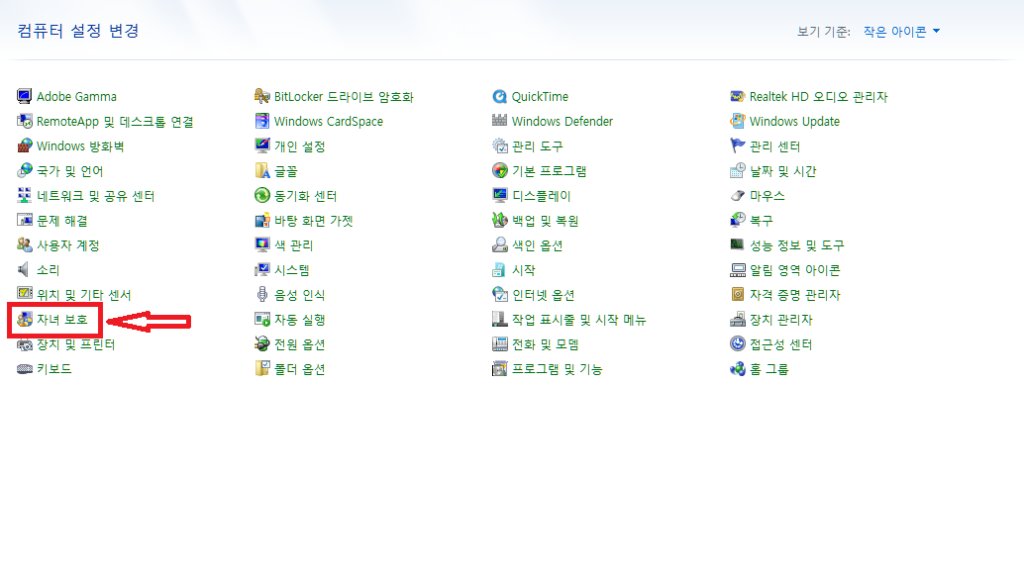The image size is (1024, 579).
Task: Click the 자녀 보호 icon
Action: point(24,320)
